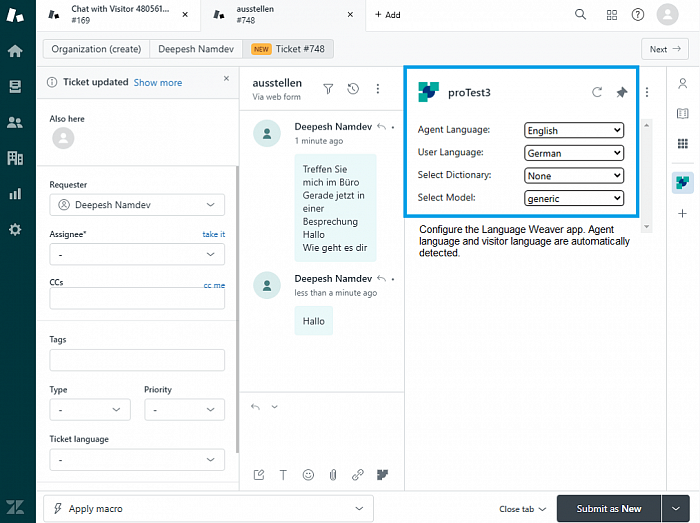Open ticket events history clock icon

point(353,89)
